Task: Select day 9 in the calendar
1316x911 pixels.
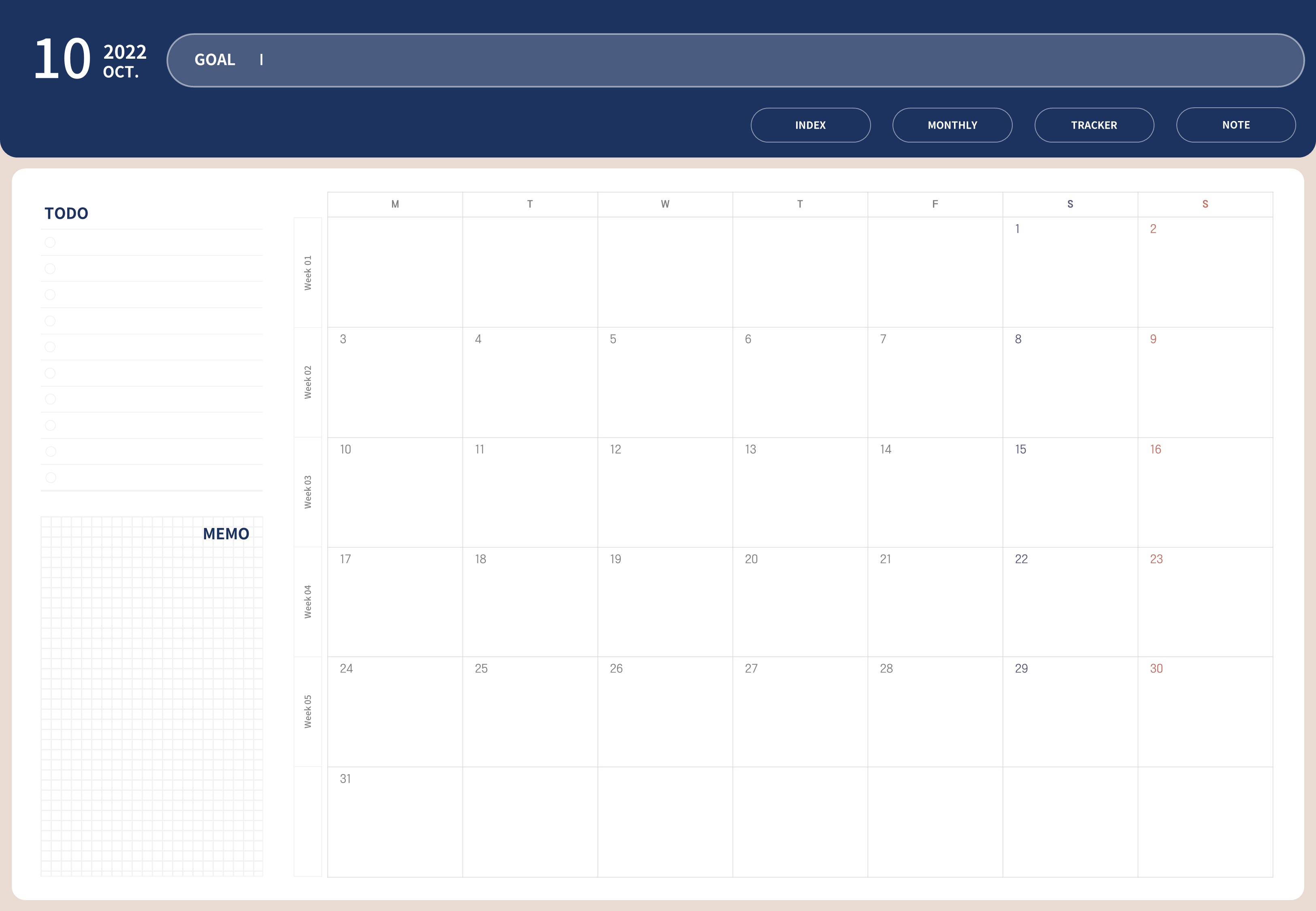Action: [x=1205, y=383]
